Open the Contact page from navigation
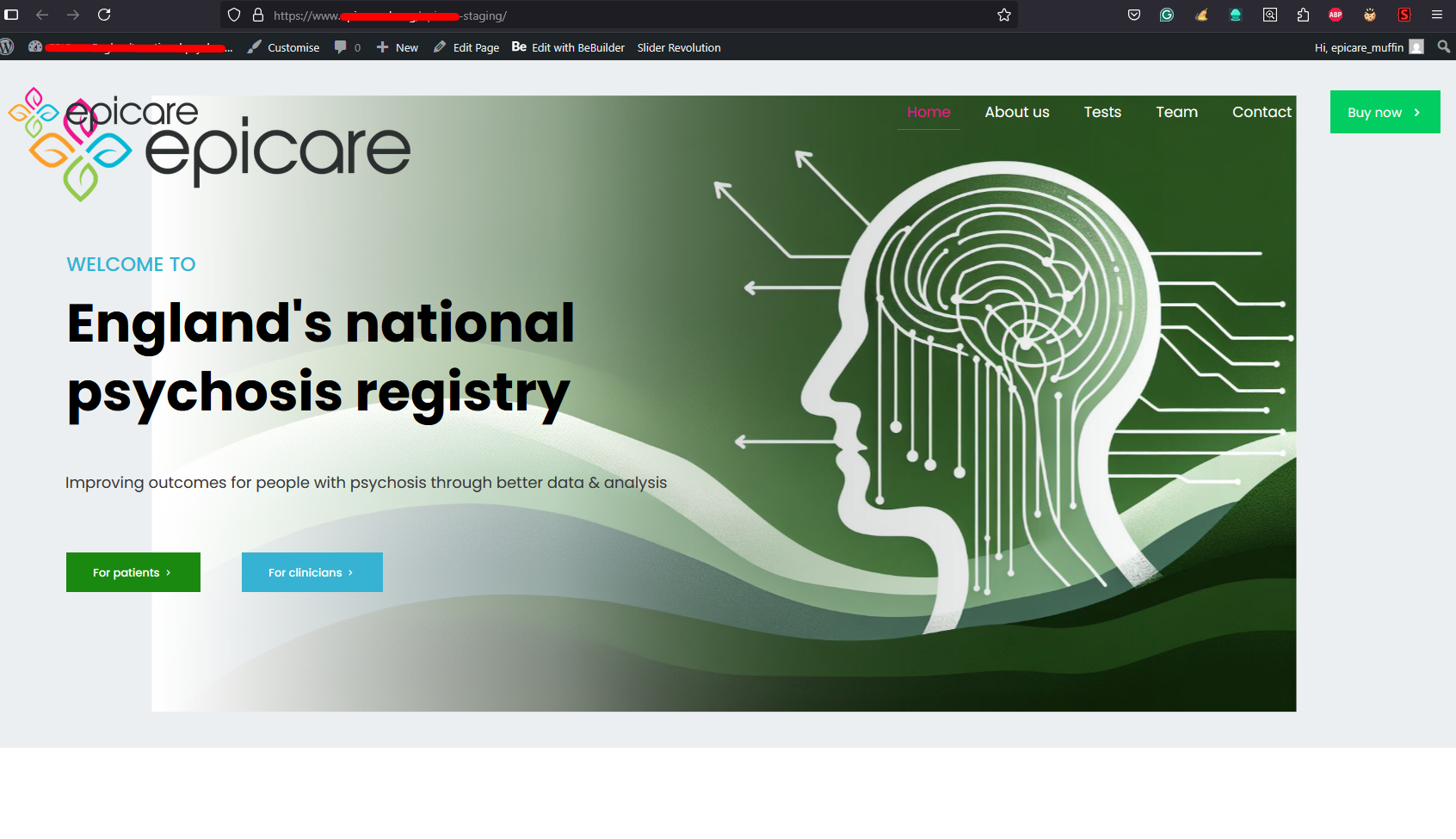The height and width of the screenshot is (839, 1456). 1262,112
